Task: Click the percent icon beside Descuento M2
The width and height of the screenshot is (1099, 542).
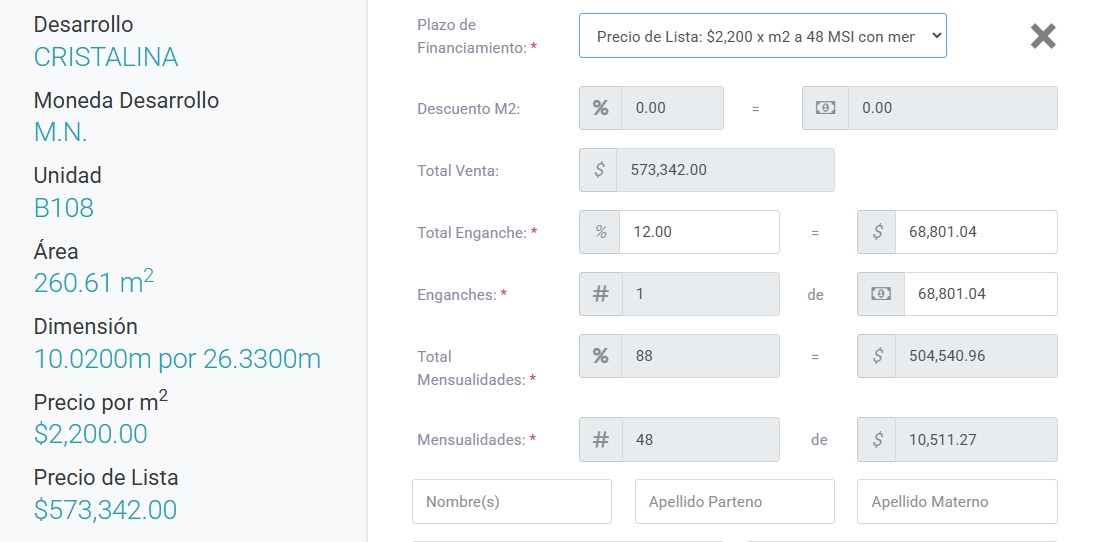Action: tap(601, 108)
